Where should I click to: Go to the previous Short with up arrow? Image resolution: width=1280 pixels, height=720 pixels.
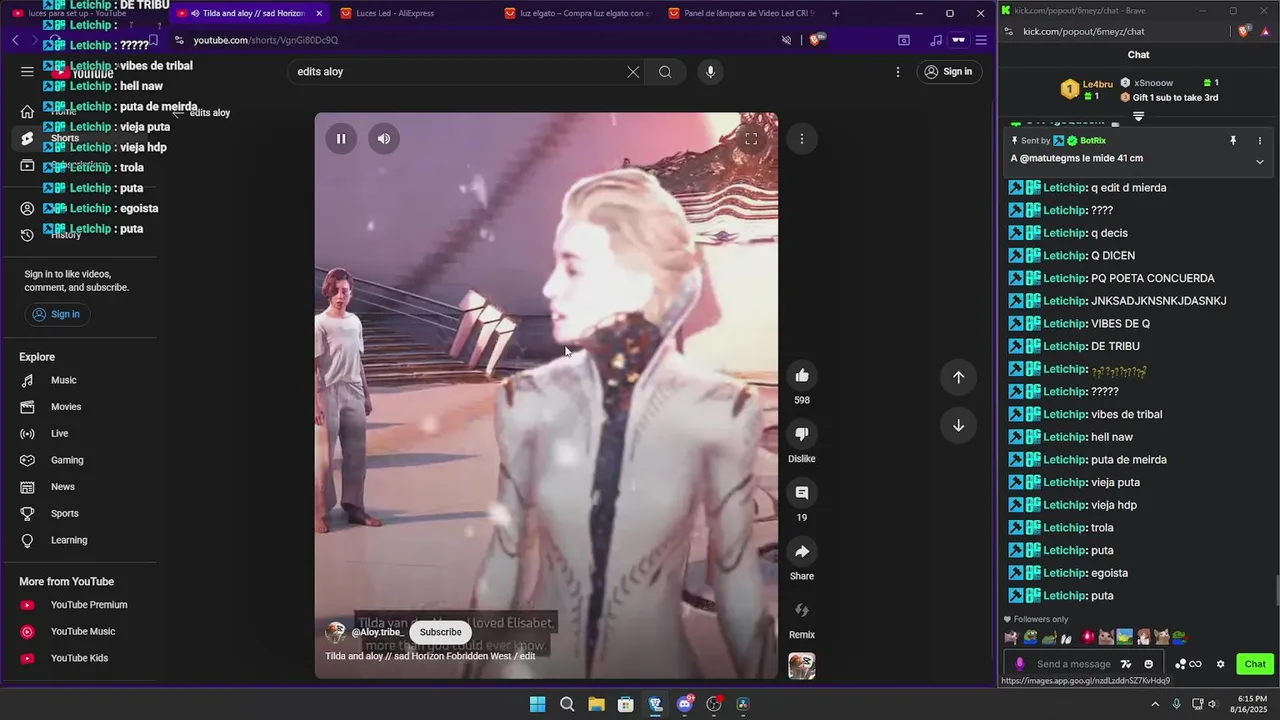958,377
